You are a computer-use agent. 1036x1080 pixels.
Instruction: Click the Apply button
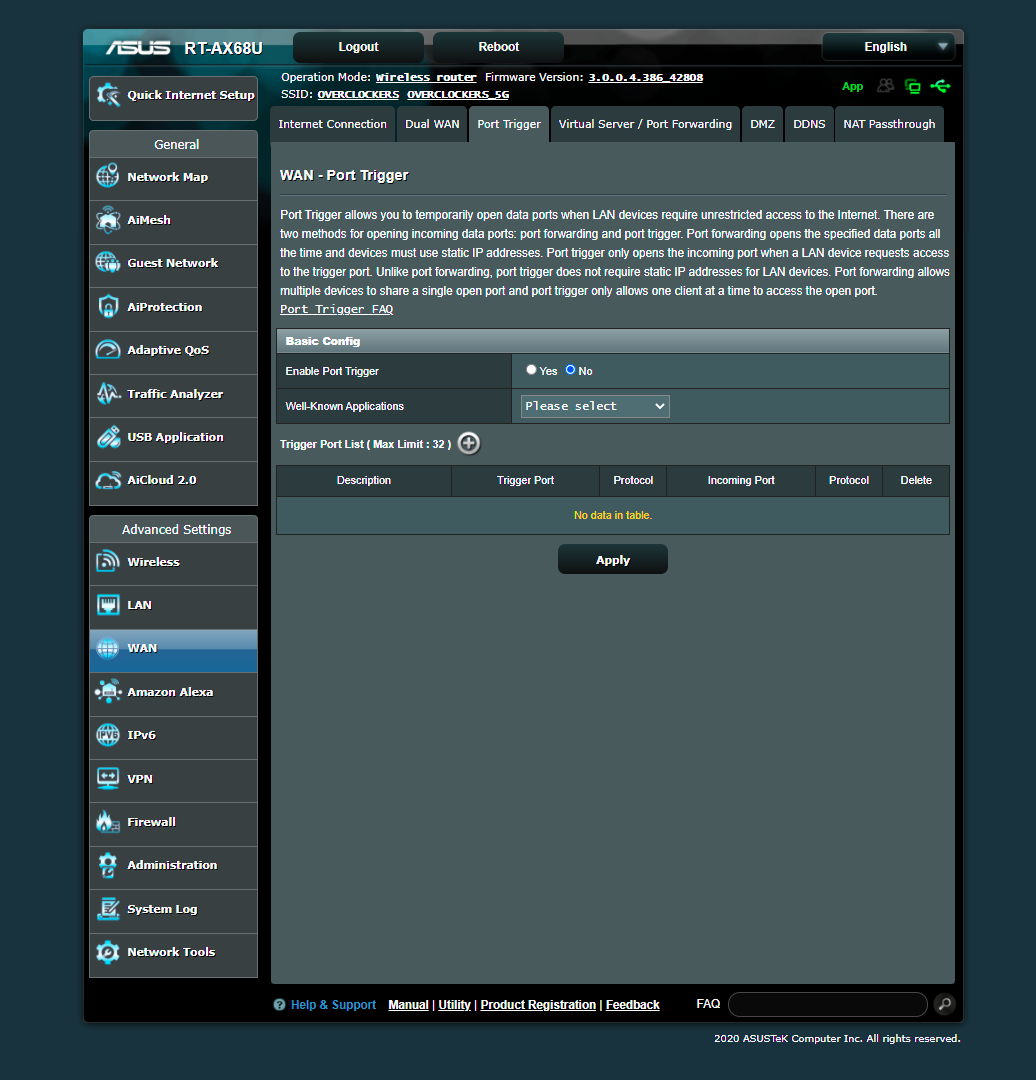[x=613, y=559]
